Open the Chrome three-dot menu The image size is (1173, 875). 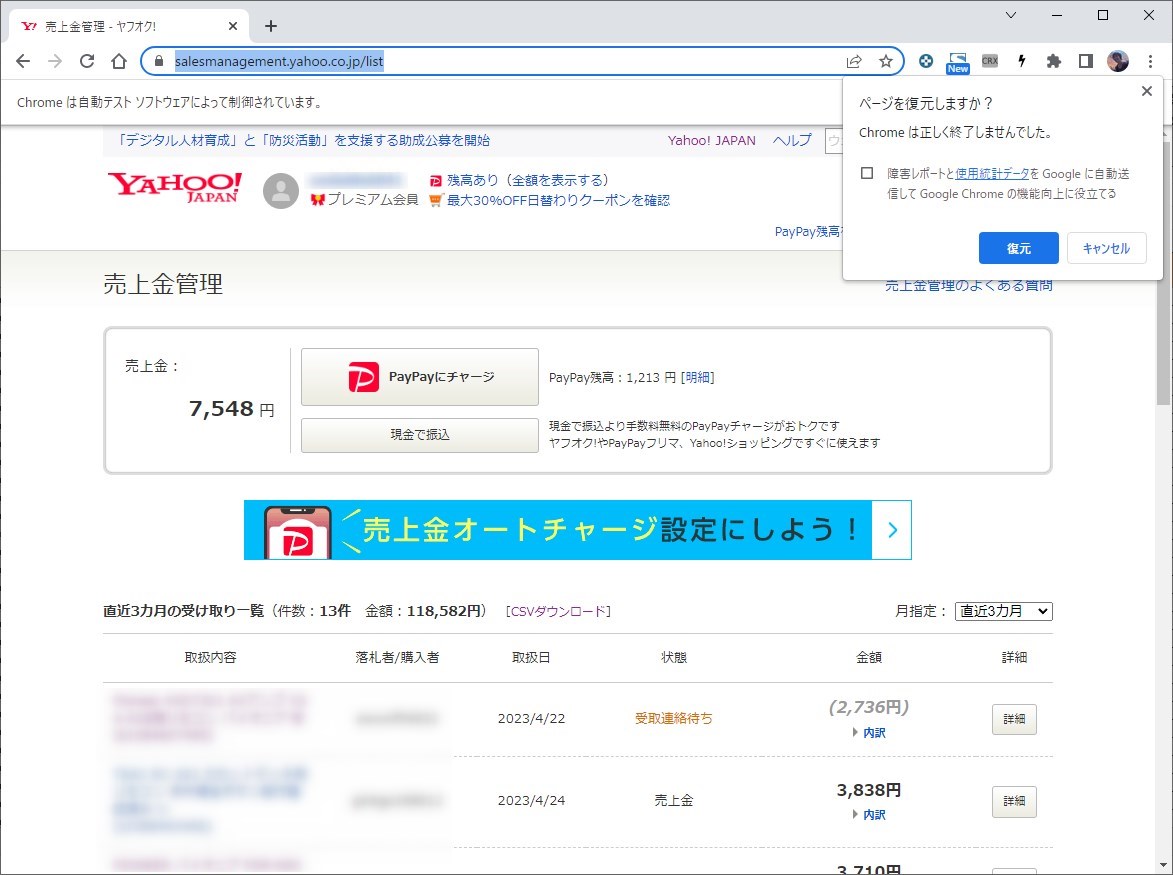pos(1151,61)
